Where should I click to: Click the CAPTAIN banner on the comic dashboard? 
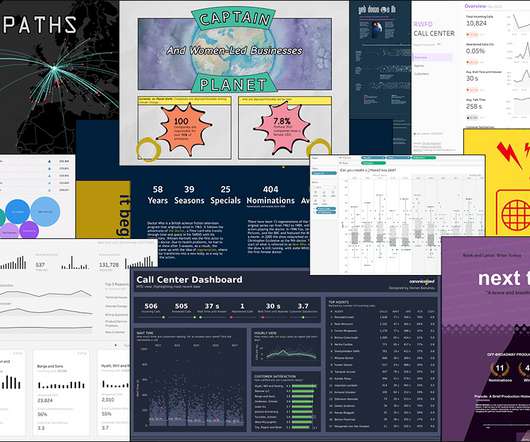point(233,18)
